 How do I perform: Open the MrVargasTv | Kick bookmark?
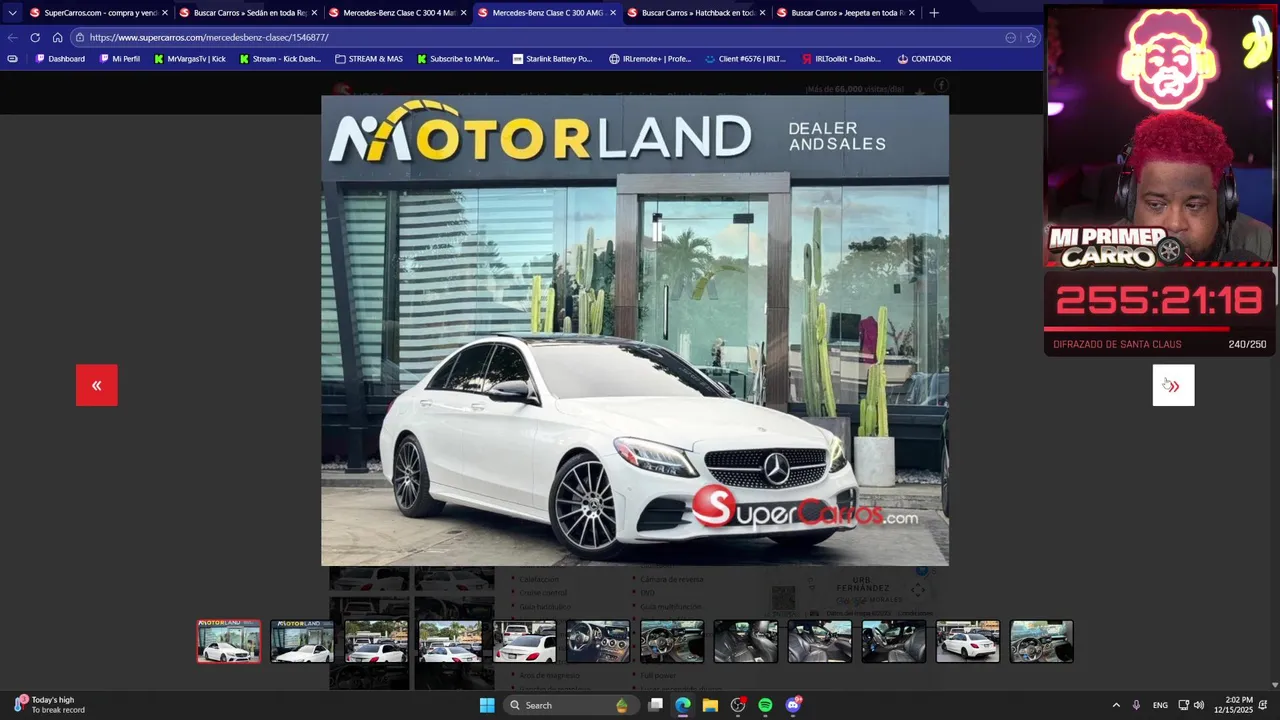(x=189, y=59)
